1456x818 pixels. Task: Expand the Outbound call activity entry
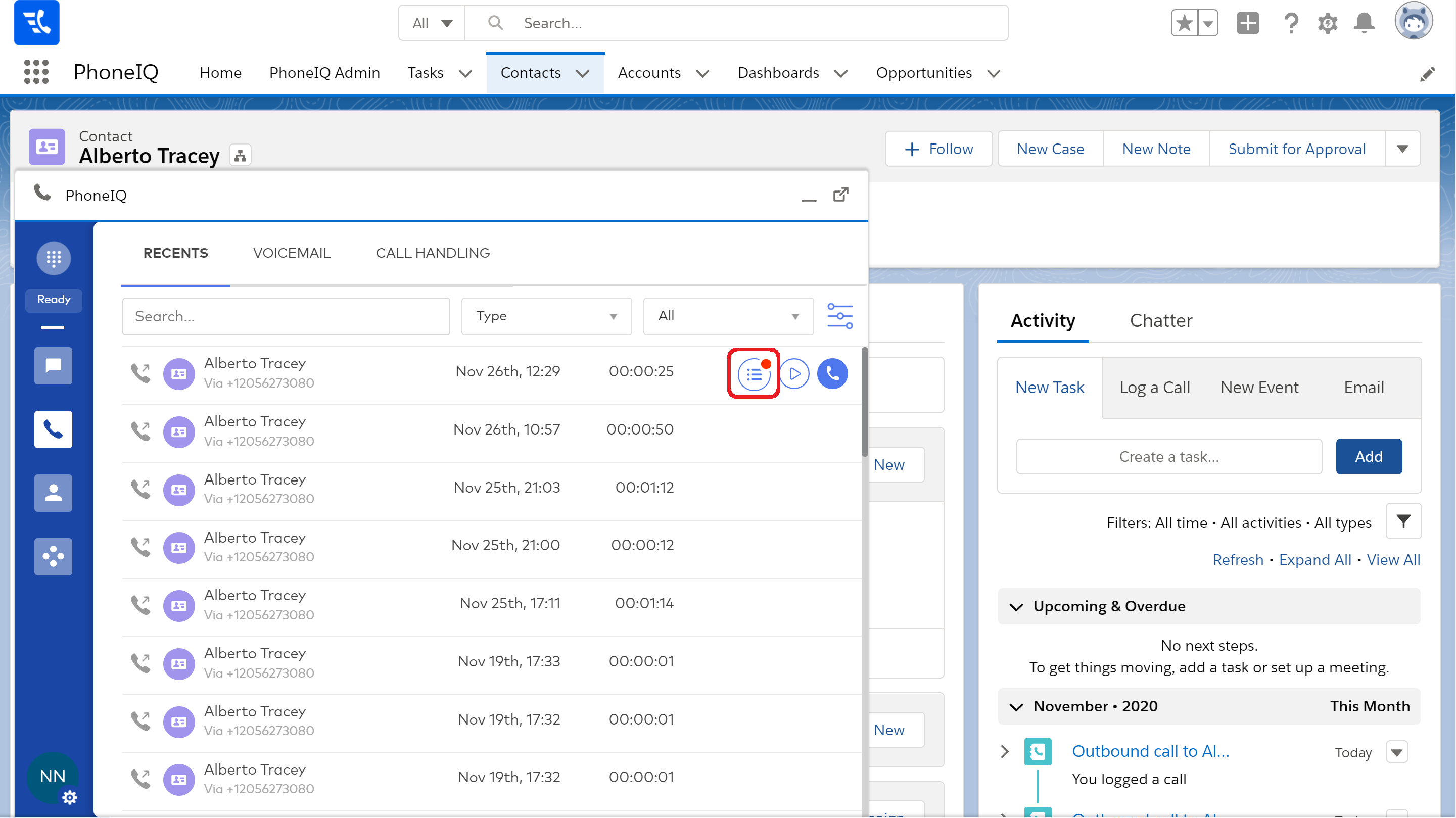coord(1005,751)
